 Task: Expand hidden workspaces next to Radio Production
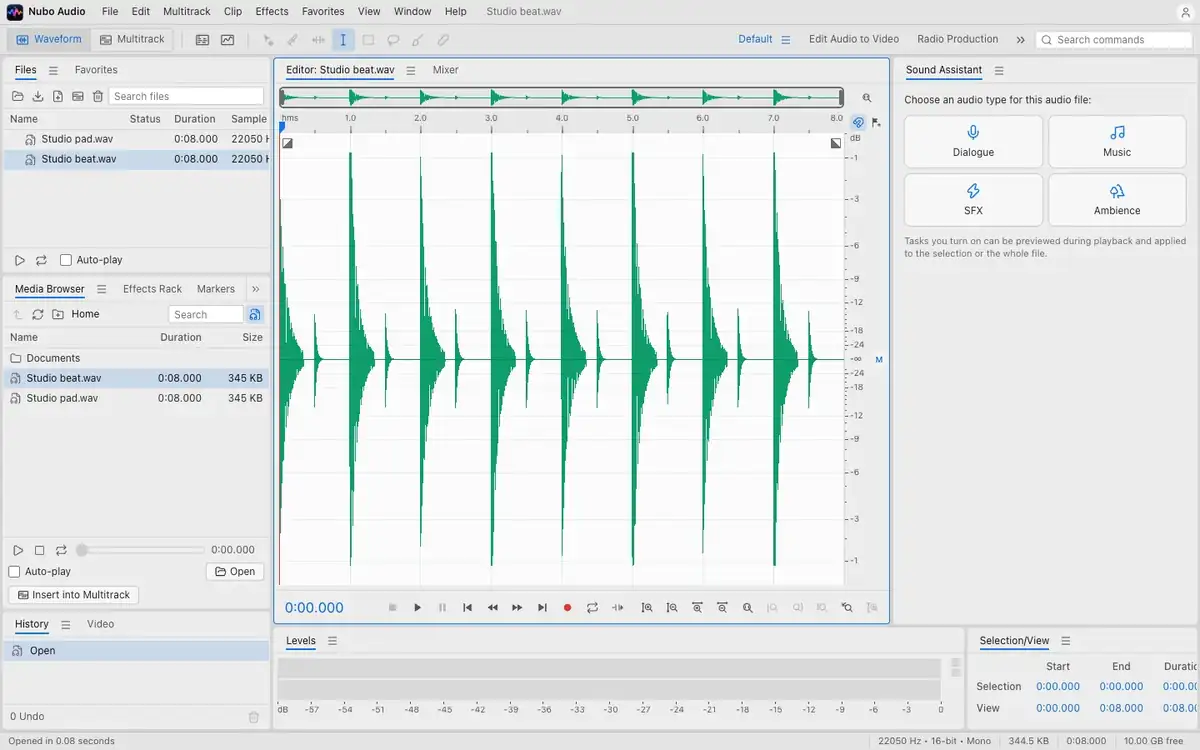click(x=1020, y=40)
